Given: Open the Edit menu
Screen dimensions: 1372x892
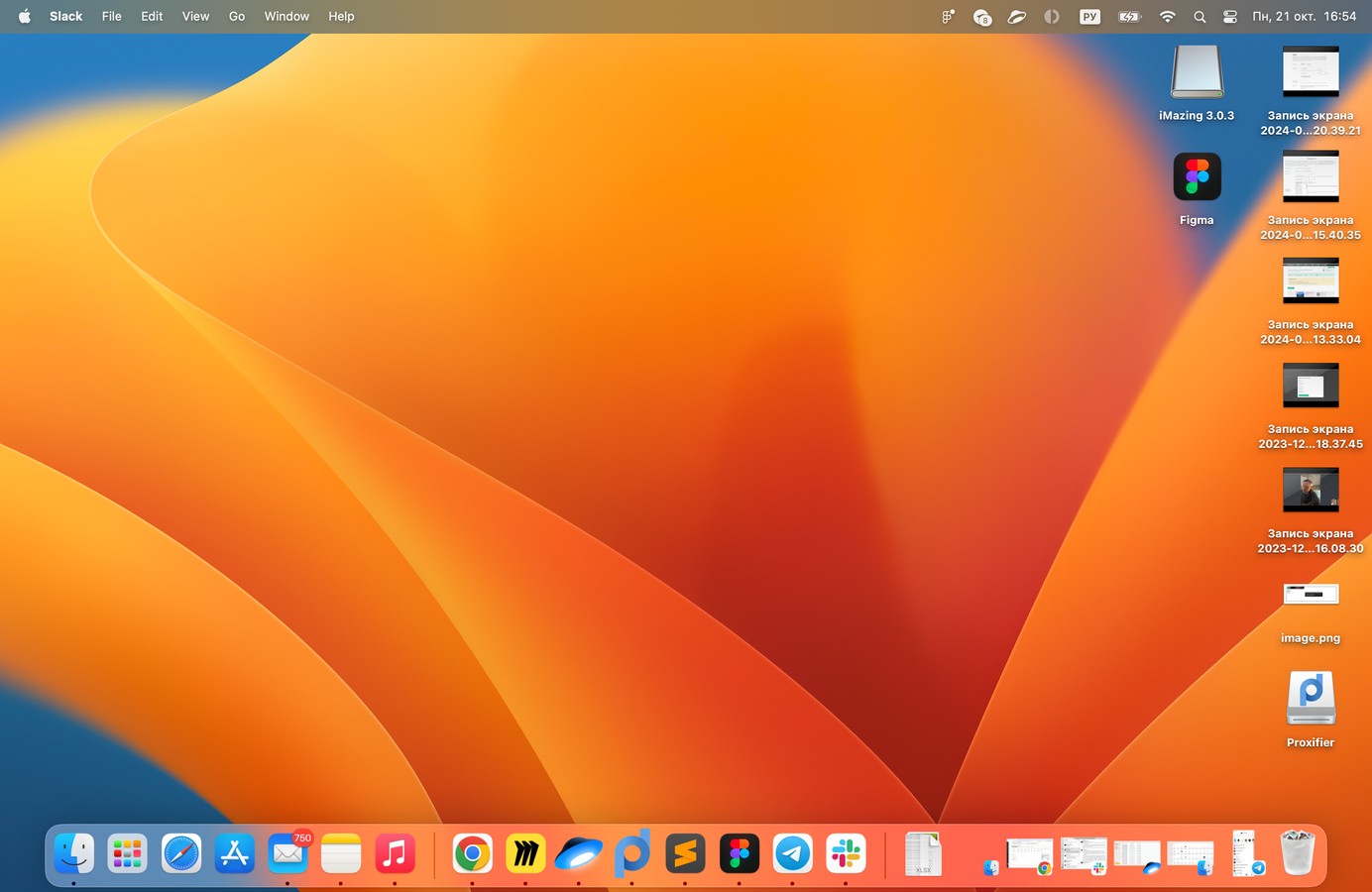Looking at the screenshot, I should coord(152,17).
